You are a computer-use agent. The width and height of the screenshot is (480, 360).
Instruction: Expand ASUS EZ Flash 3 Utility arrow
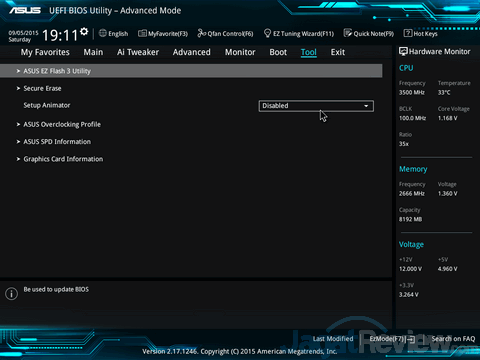[18, 71]
